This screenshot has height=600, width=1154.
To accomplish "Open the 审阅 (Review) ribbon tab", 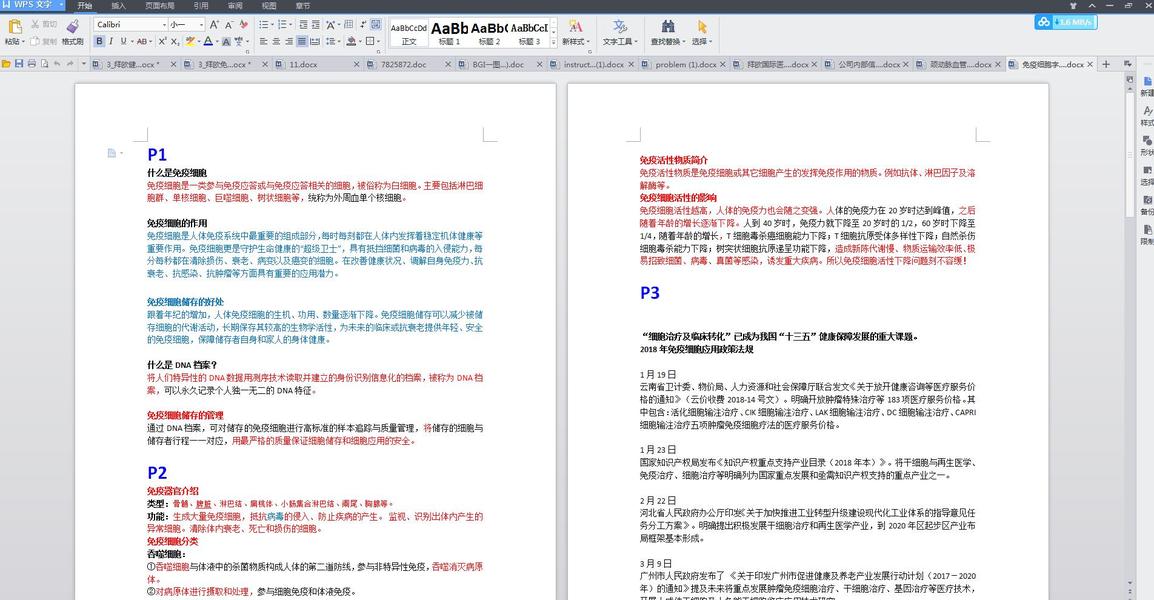I will click(x=236, y=5).
